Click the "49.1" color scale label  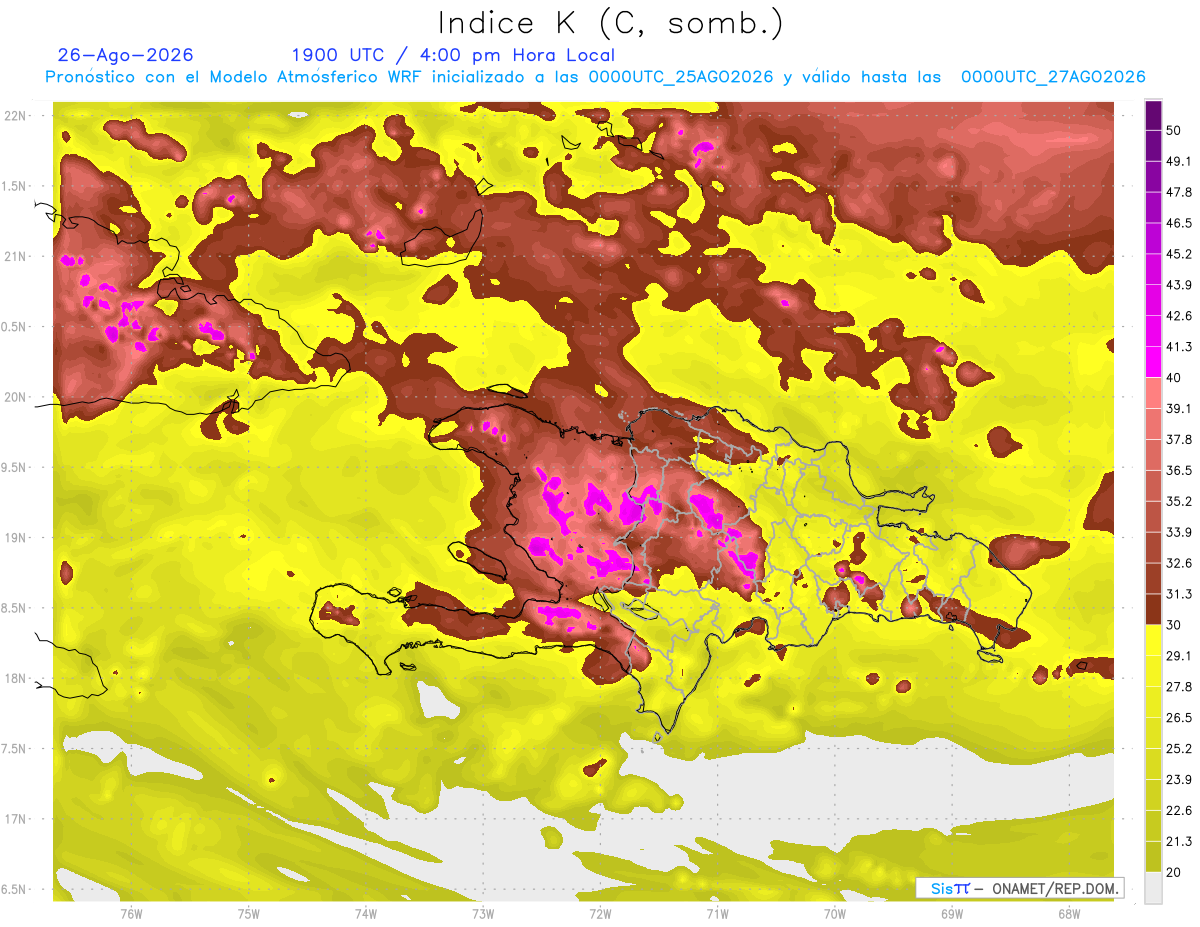click(x=1179, y=162)
